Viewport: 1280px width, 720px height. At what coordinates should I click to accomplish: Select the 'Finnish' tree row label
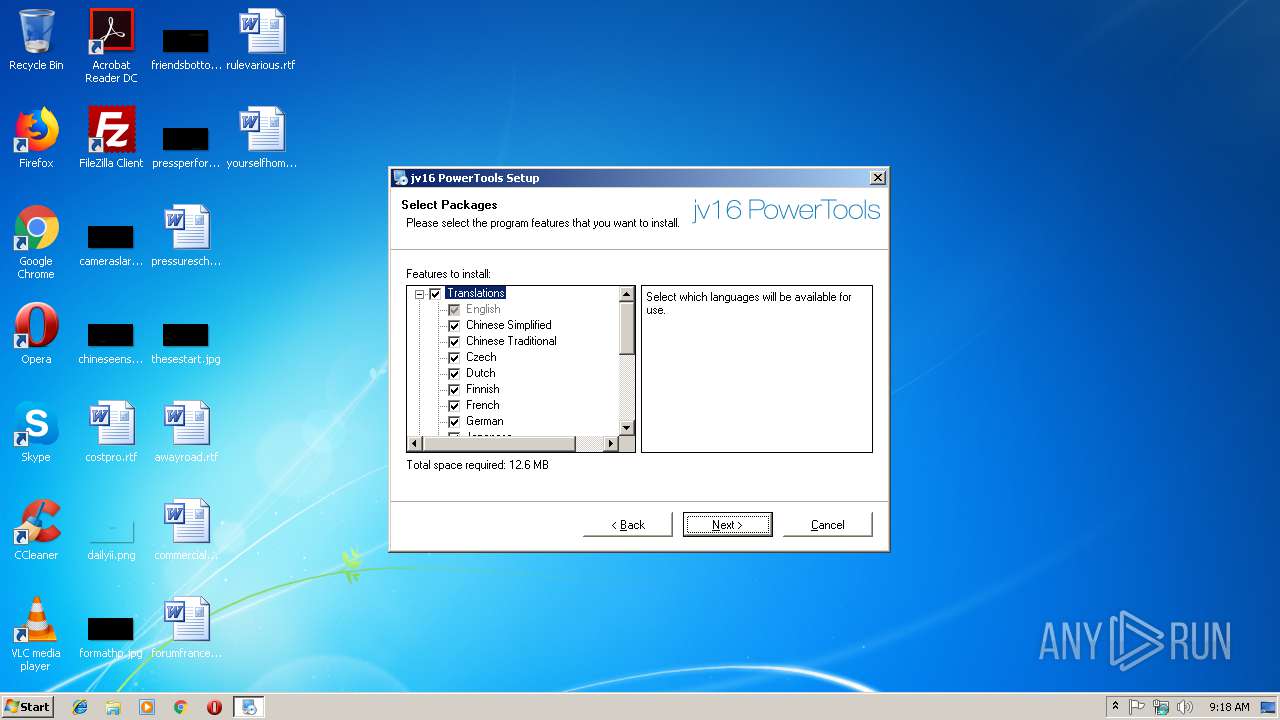483,389
